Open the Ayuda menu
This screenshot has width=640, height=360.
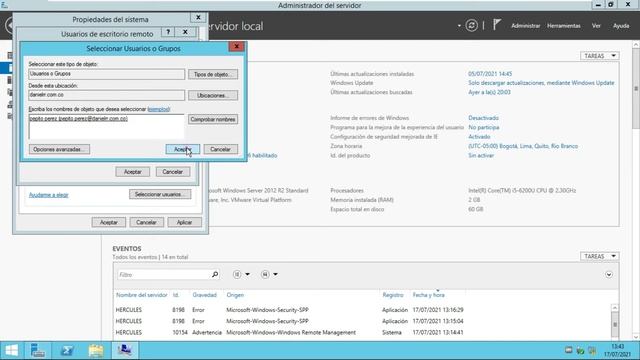click(621, 26)
